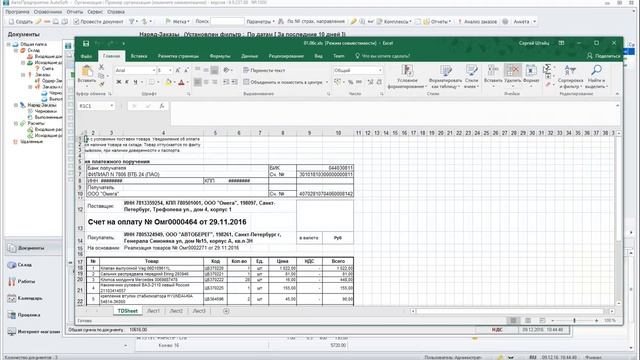Click the Paste (Вставить) clipboard icon
Viewport: 640px width, 360px height.
[x=87, y=71]
